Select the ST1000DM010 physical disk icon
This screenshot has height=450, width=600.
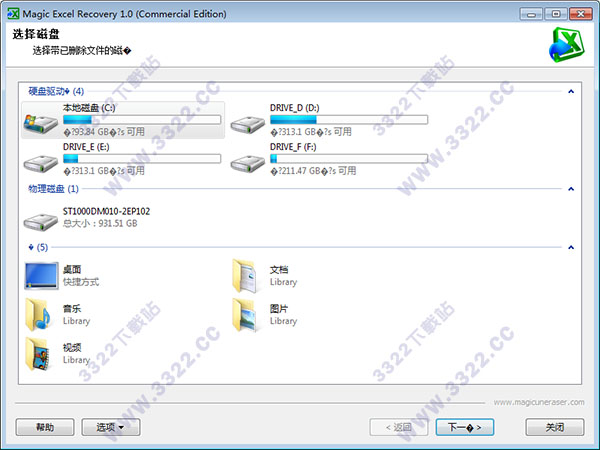41,222
